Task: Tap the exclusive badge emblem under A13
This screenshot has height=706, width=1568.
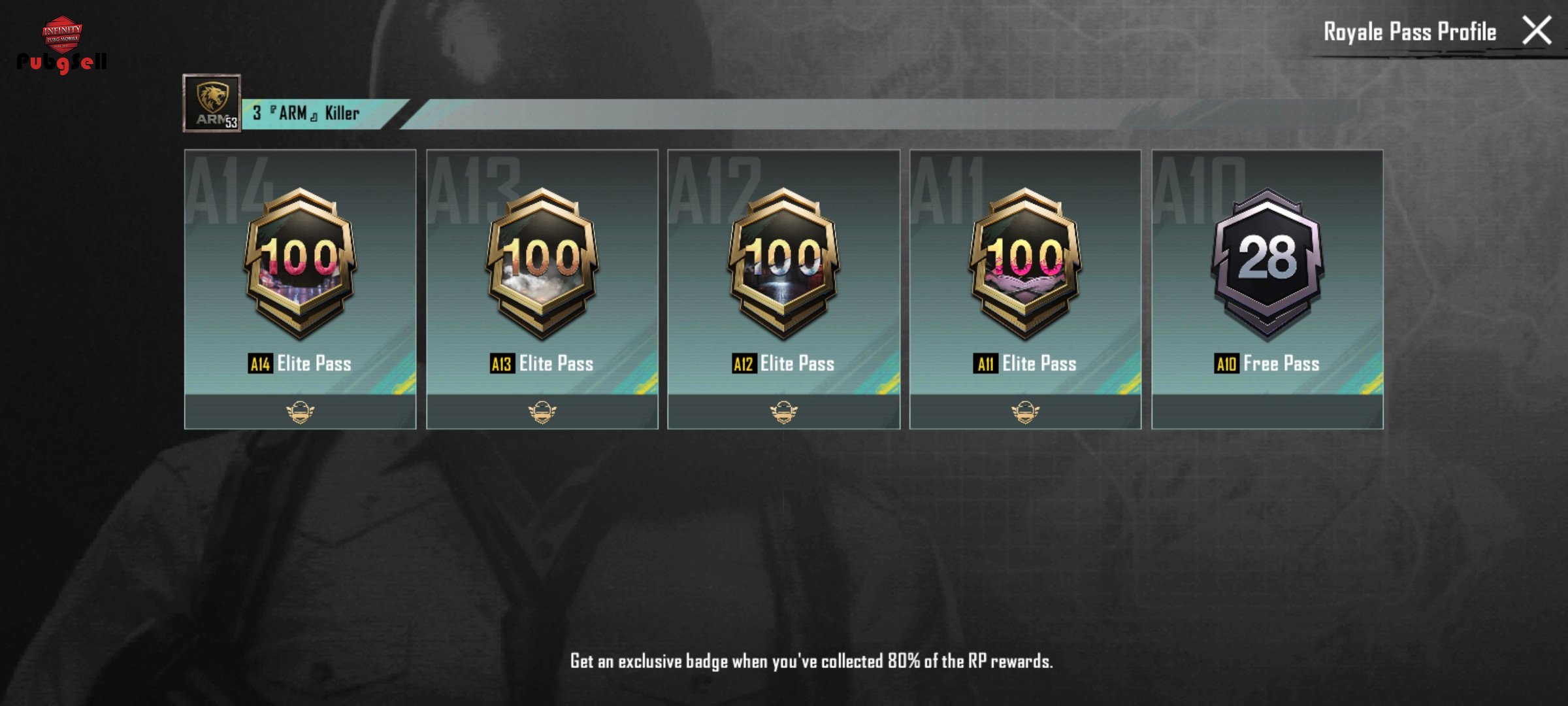Action: (x=542, y=412)
